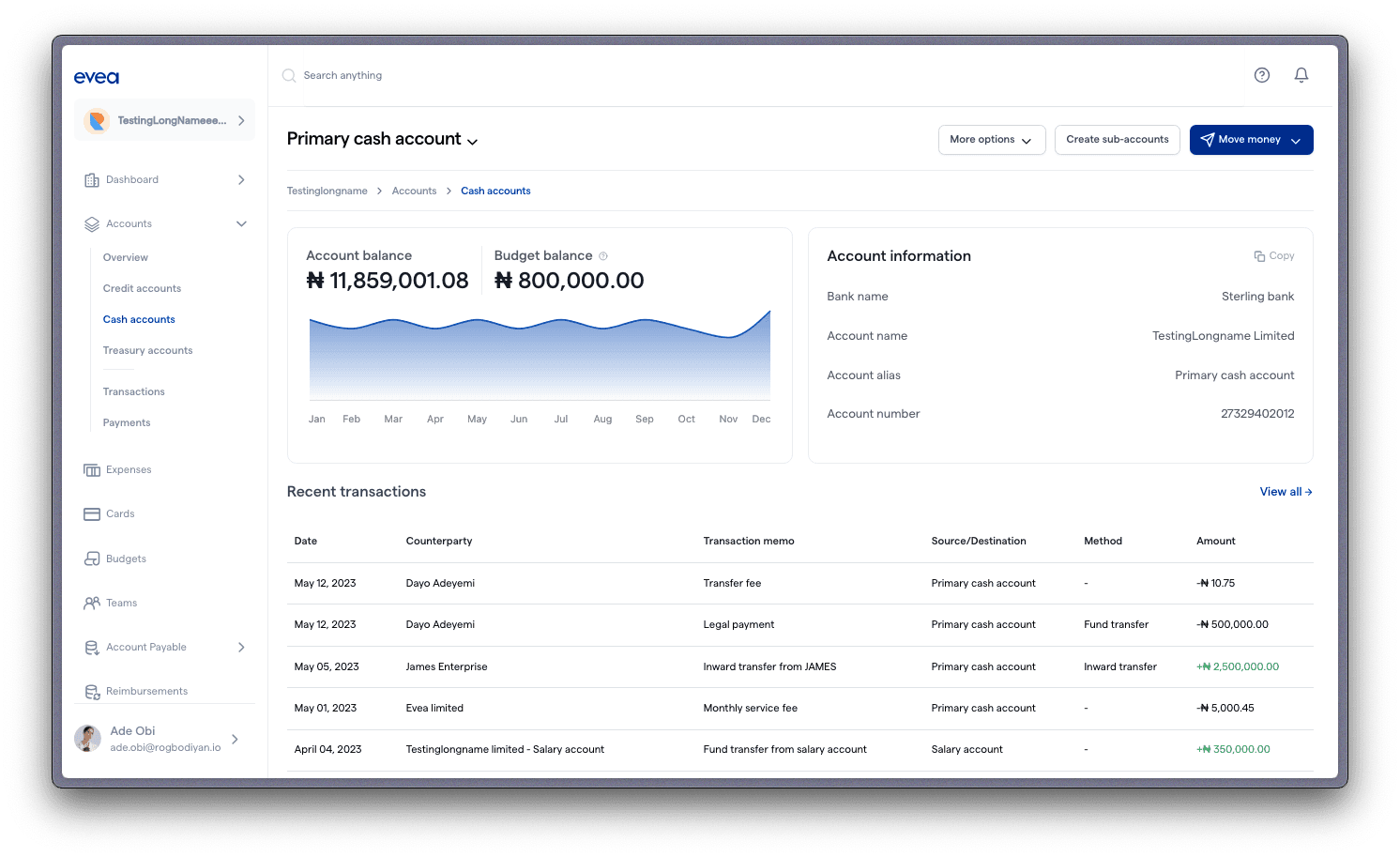Click the Expenses icon in the sidebar

pos(93,469)
